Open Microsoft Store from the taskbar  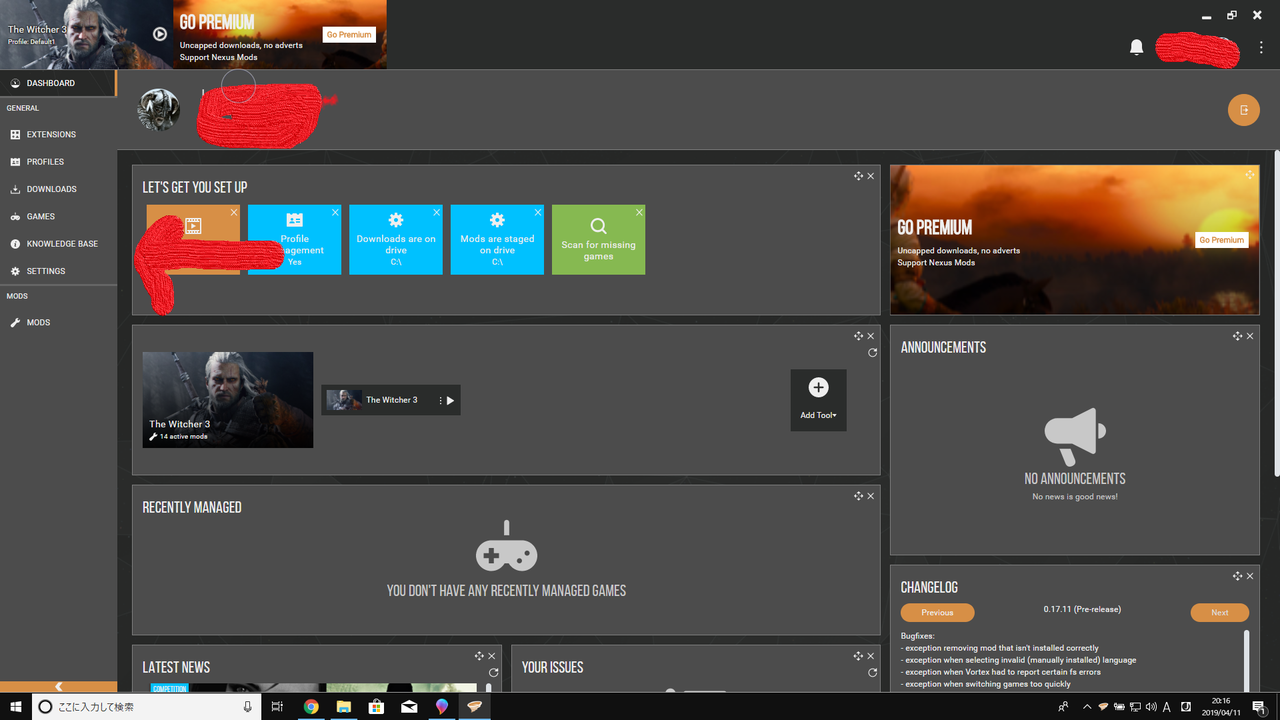point(376,707)
